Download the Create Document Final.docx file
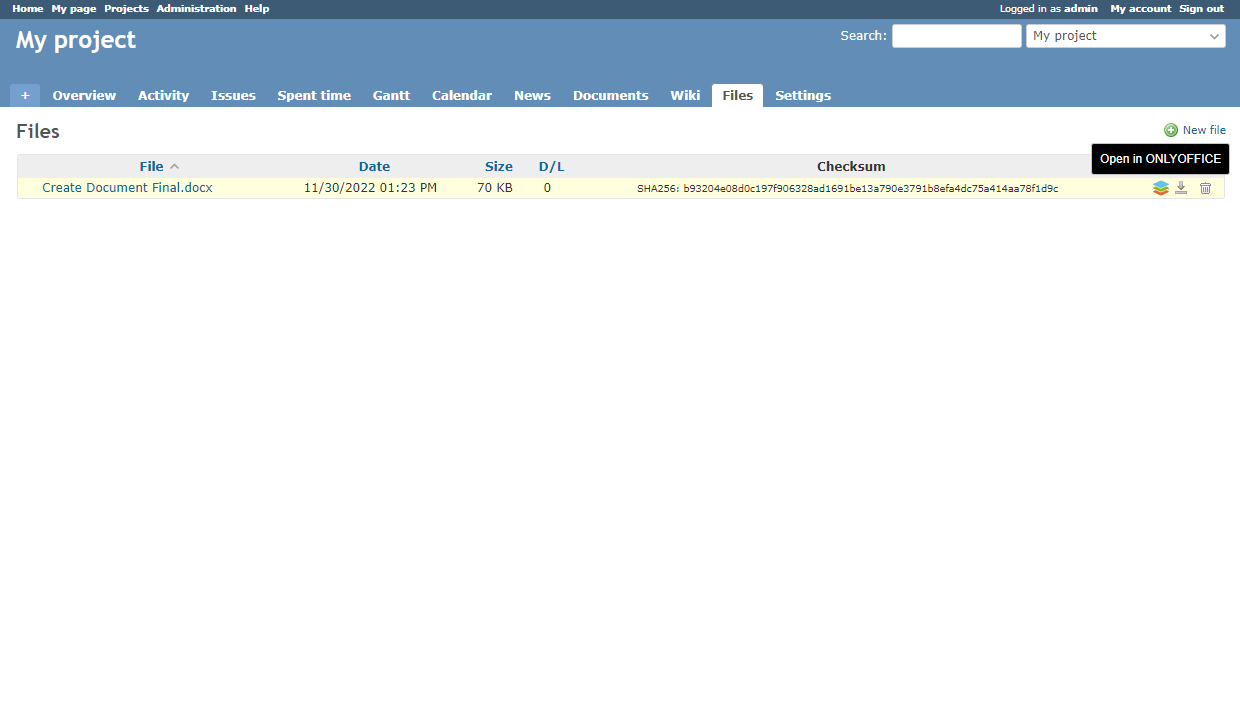This screenshot has height=708, width=1240. click(1181, 188)
